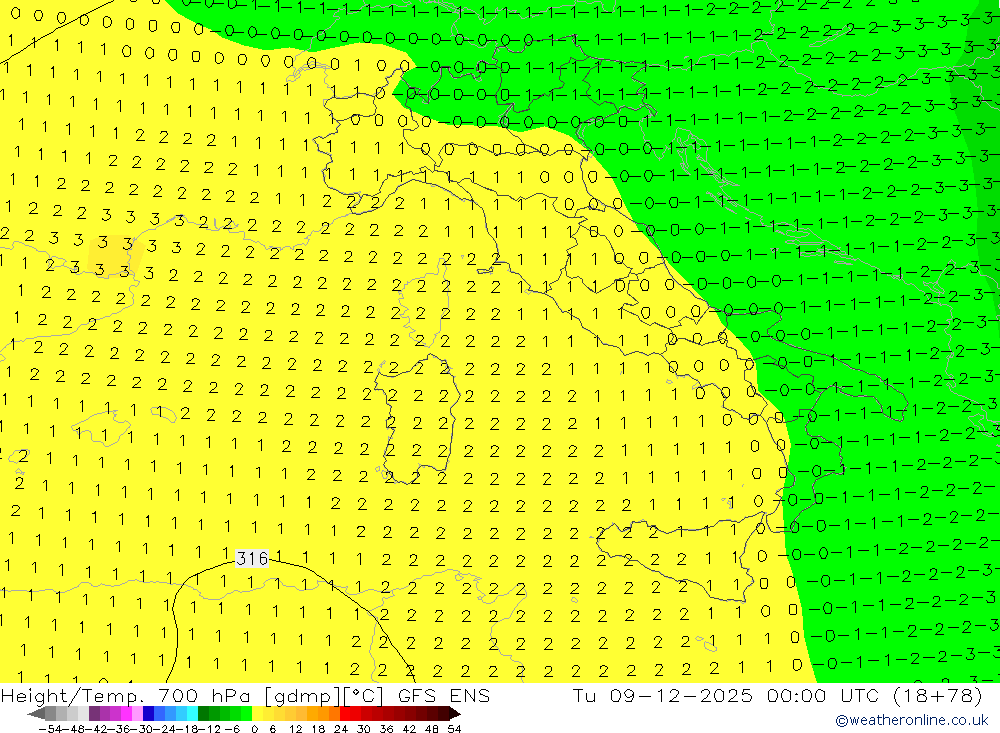Click the '[°C]' unit label
Viewport: 1000px width, 733px height.
pyautogui.click(x=364, y=696)
